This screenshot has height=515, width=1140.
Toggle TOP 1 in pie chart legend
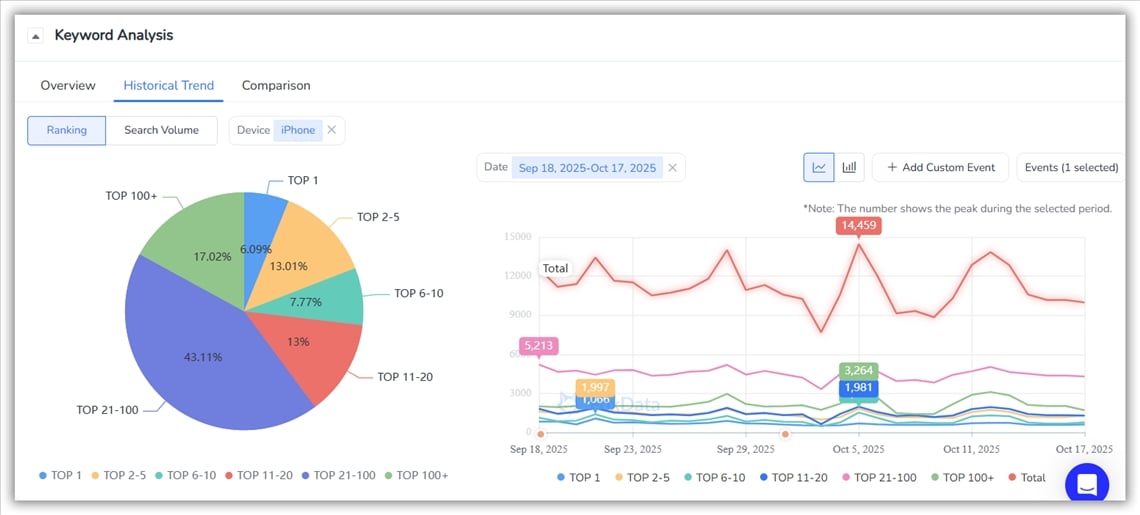pos(60,475)
